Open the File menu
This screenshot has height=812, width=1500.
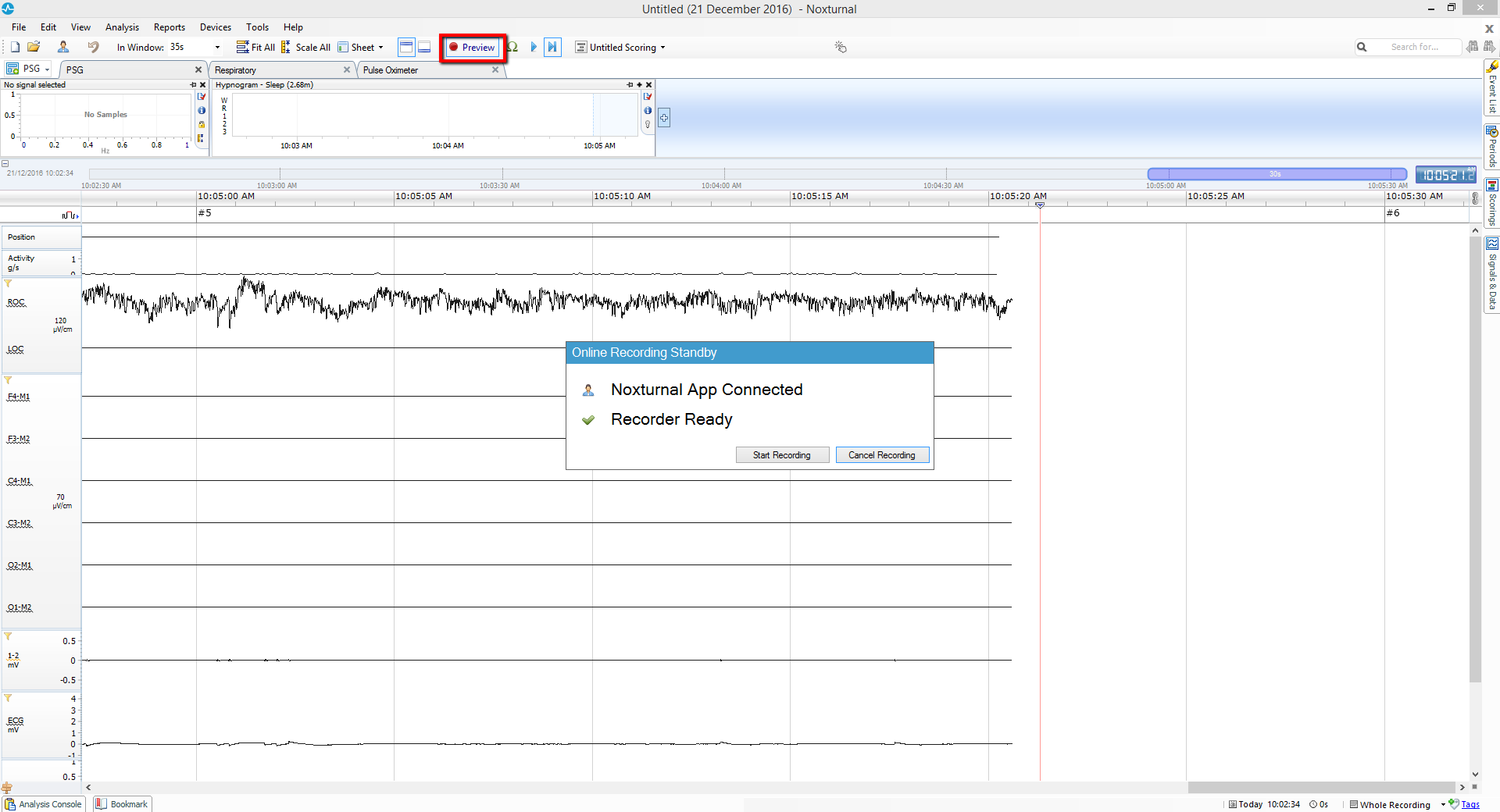pyautogui.click(x=19, y=27)
